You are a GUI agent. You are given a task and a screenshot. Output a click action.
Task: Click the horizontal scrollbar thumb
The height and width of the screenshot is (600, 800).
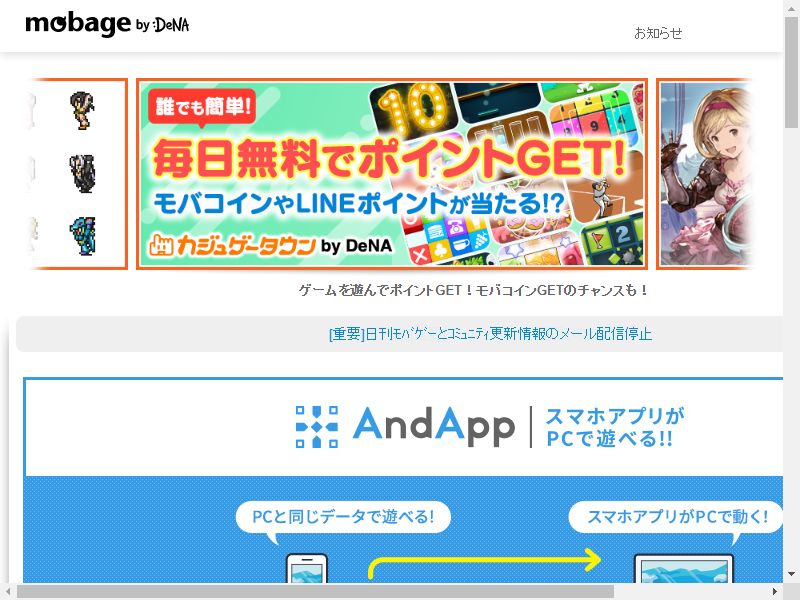tap(315, 591)
